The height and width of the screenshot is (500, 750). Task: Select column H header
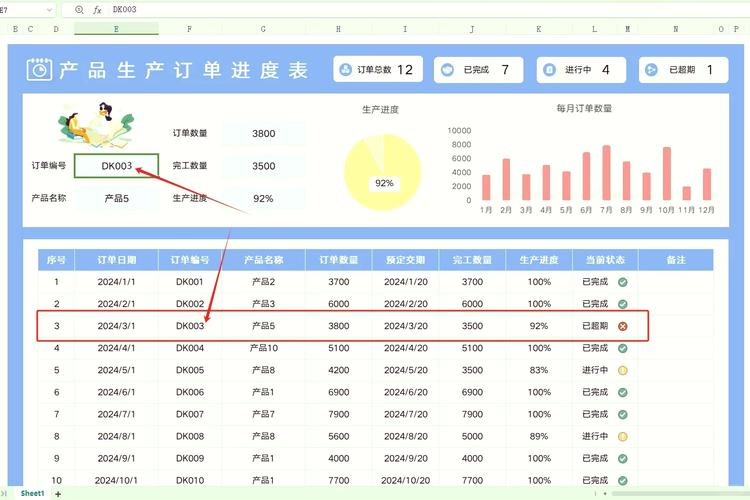pyautogui.click(x=338, y=29)
